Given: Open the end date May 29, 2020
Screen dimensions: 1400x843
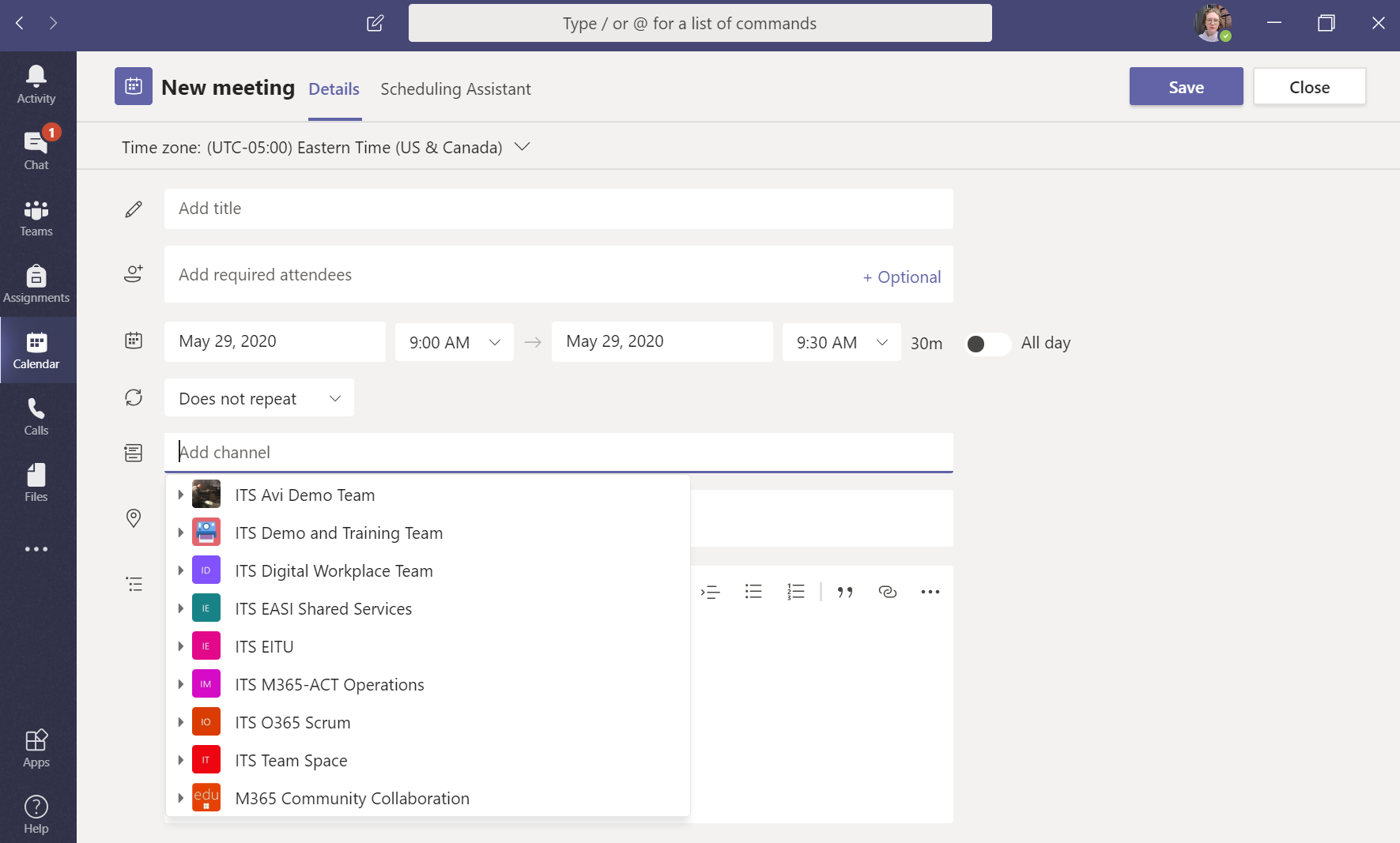Looking at the screenshot, I should point(662,341).
